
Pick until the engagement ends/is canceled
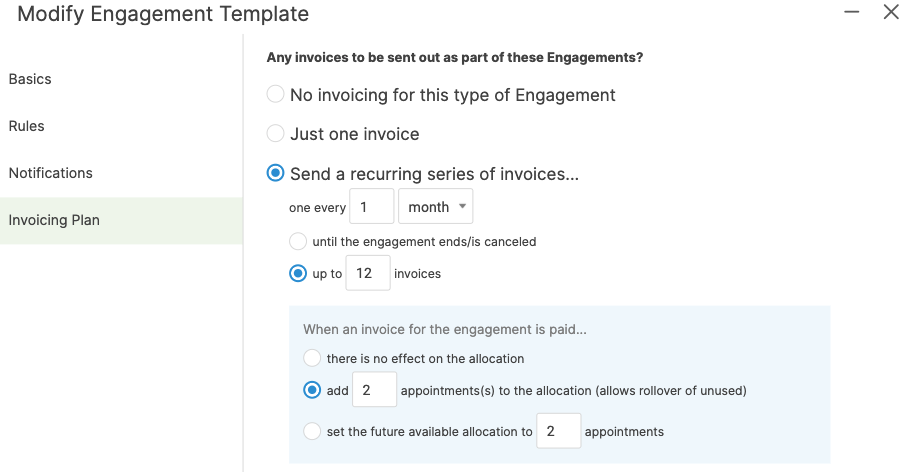[298, 241]
